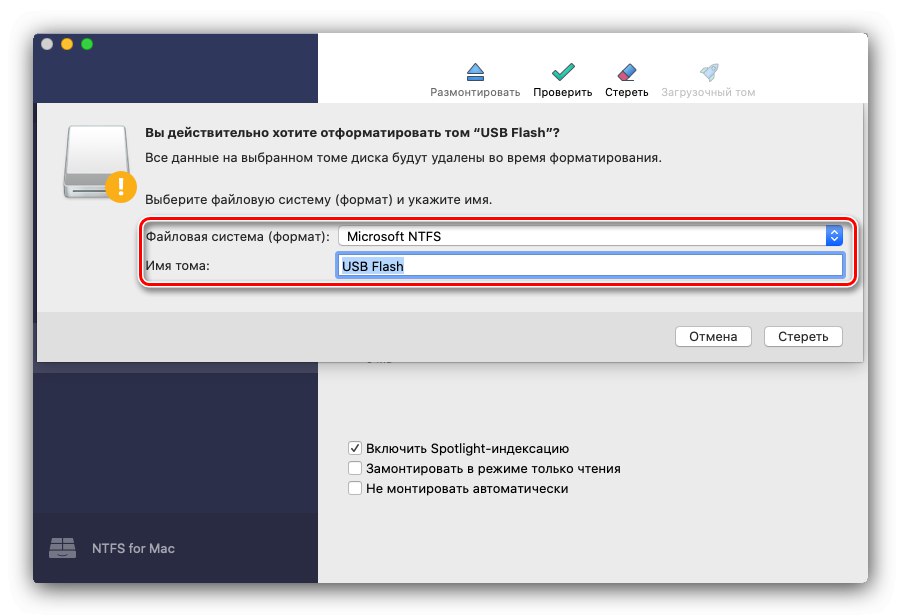Uncheck Включить Spotlight-индексацию checkbox

pos(355,448)
